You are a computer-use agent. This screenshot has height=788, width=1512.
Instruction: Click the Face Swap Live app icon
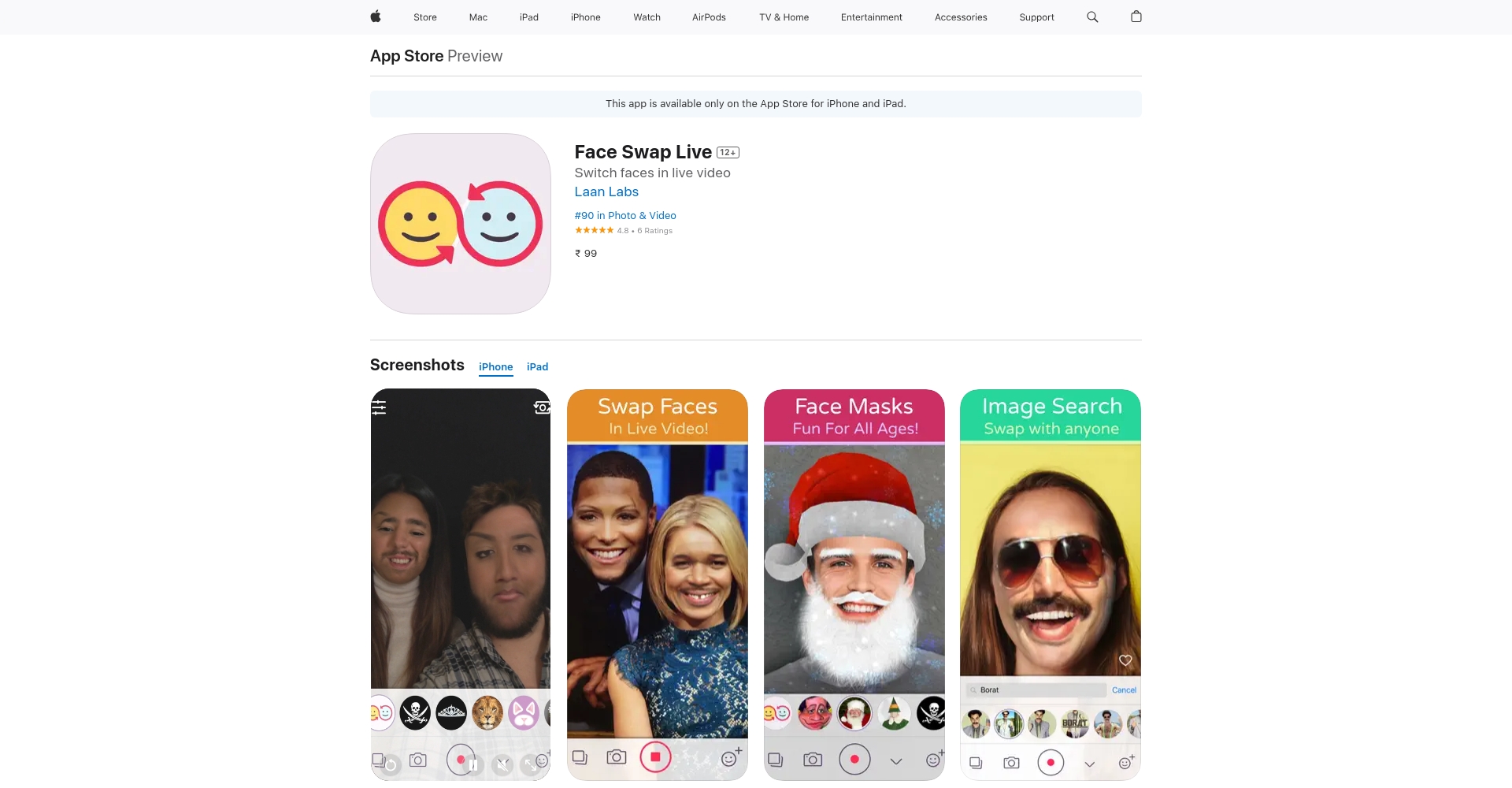tap(461, 224)
